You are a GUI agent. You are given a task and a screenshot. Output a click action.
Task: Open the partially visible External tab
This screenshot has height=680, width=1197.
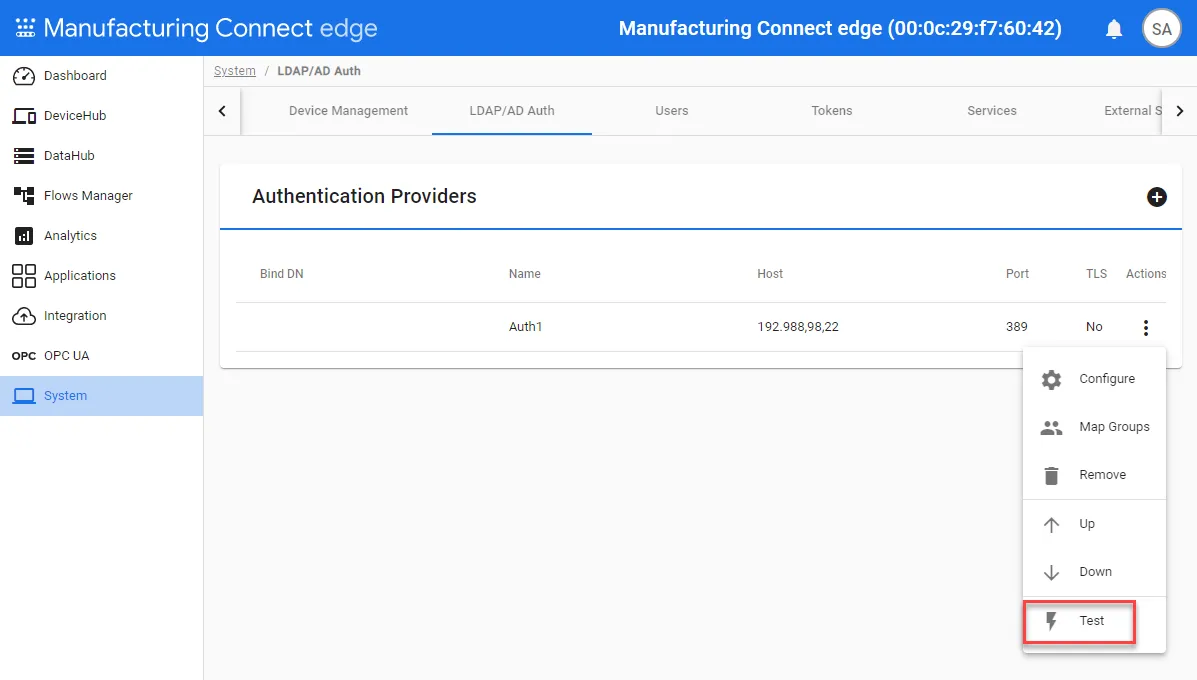click(x=1132, y=111)
